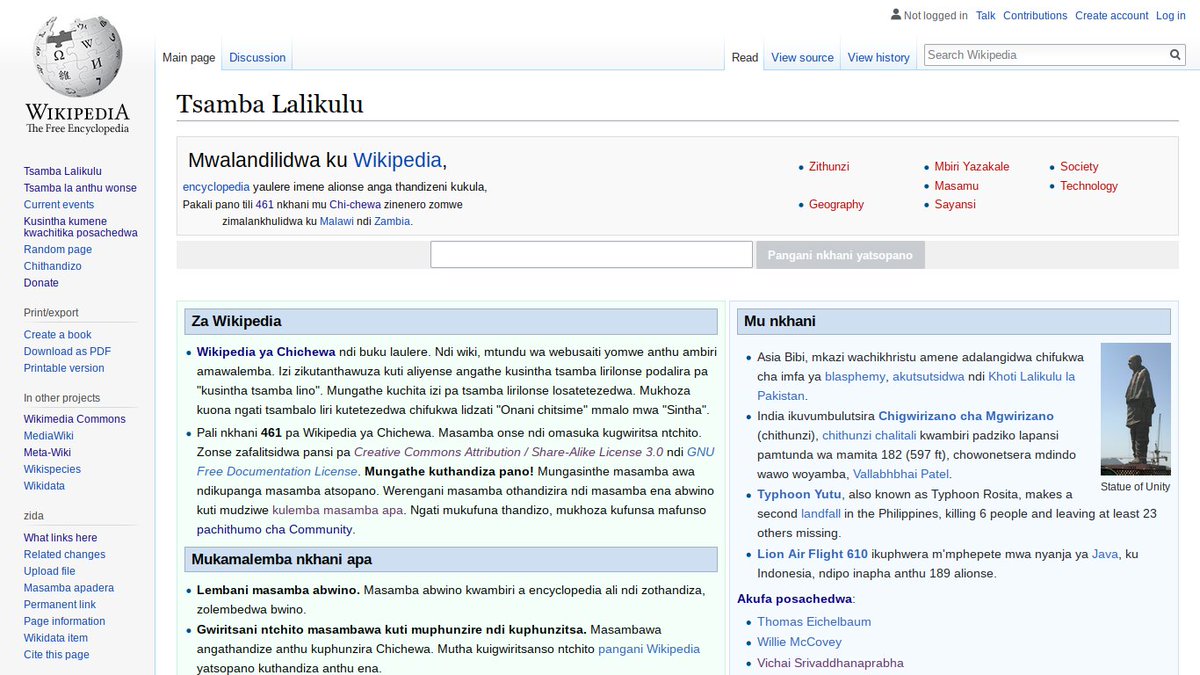Click the new article title input box

click(591, 255)
